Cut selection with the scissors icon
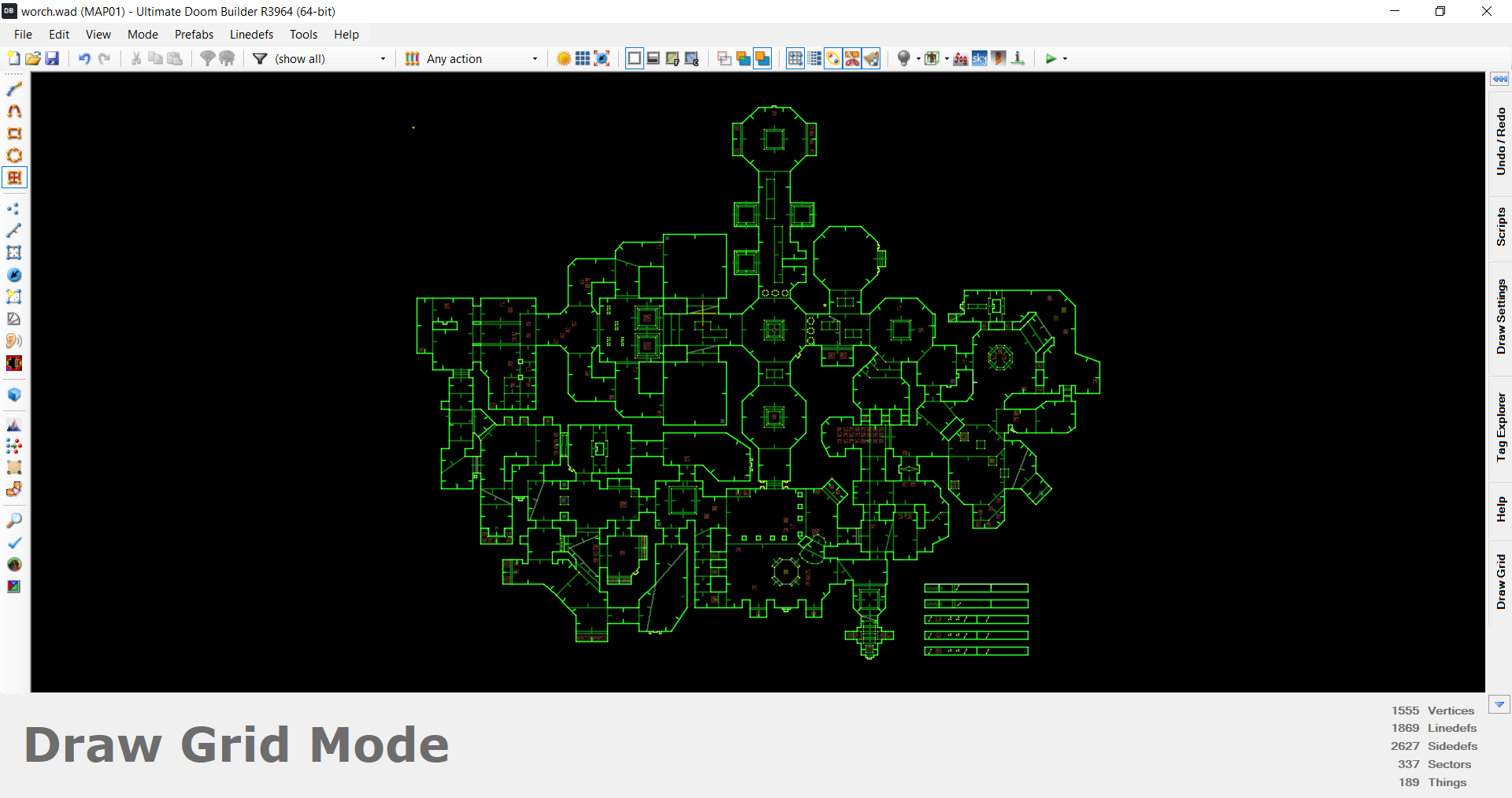 coord(136,58)
